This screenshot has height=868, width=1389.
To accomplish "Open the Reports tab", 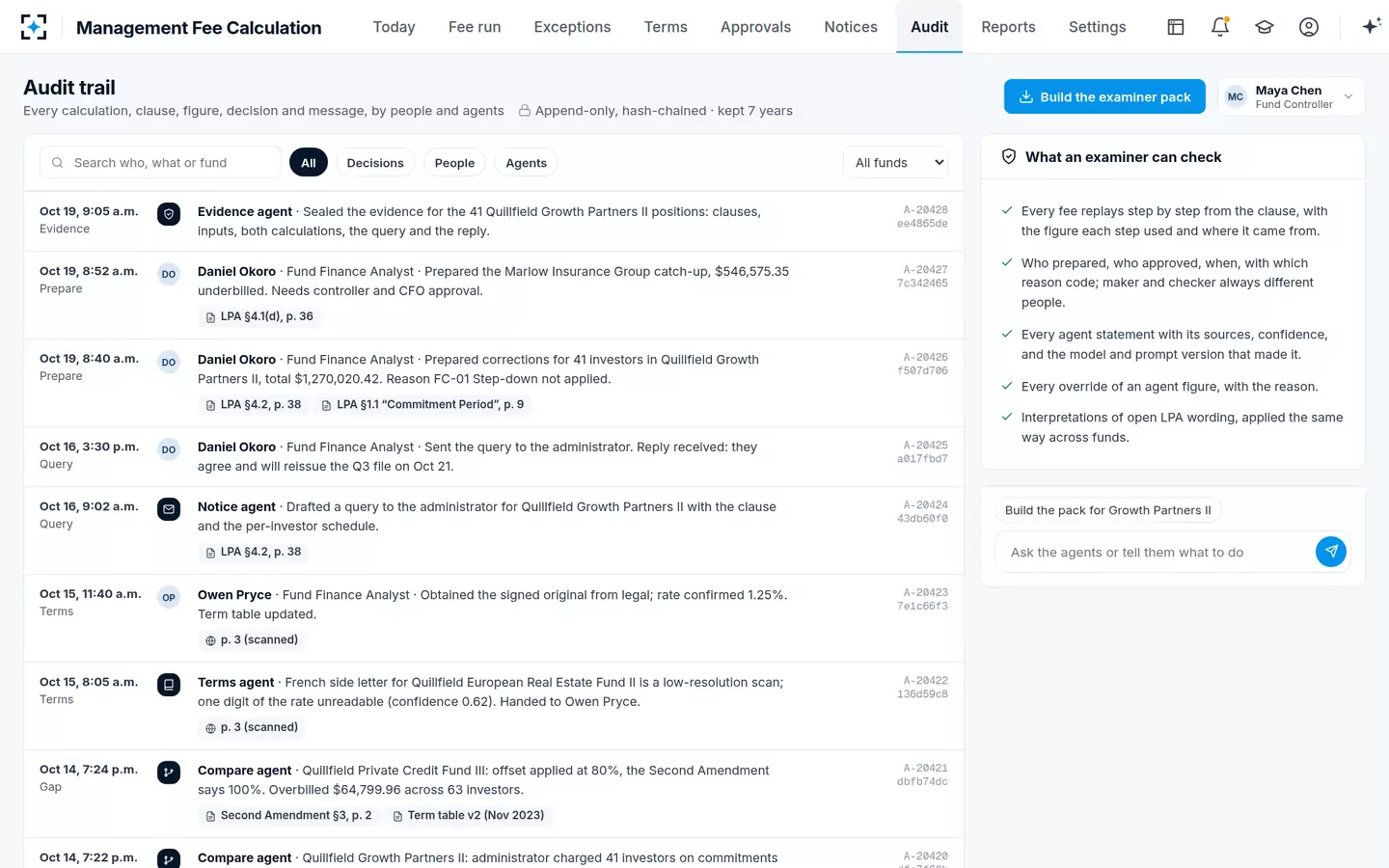I will [1008, 27].
